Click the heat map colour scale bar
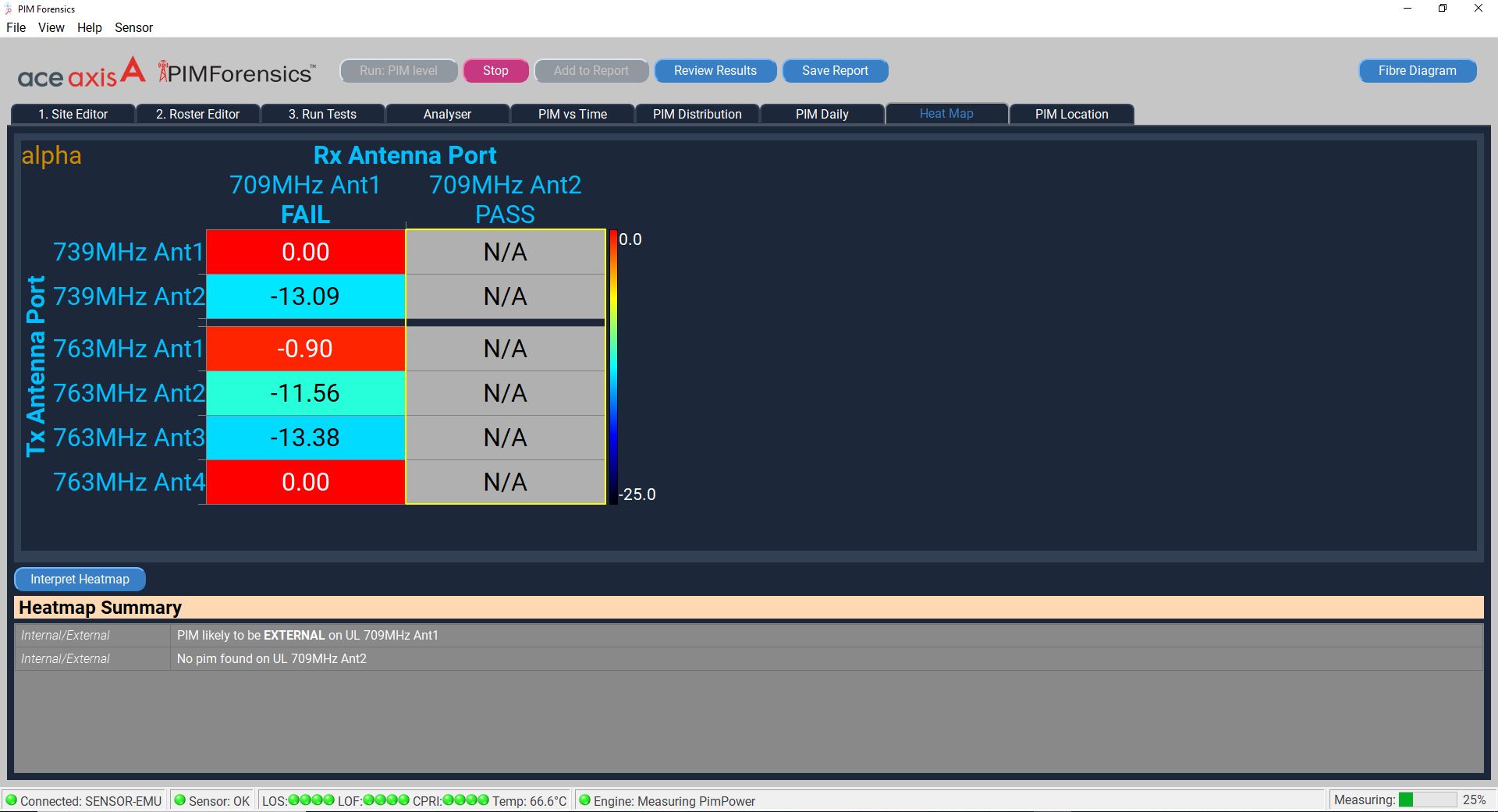 [613, 367]
